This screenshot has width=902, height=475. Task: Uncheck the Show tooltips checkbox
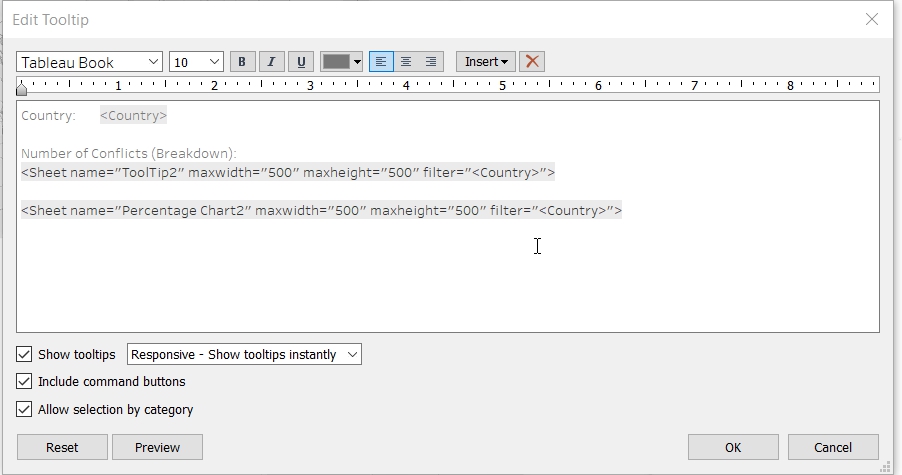[24, 354]
